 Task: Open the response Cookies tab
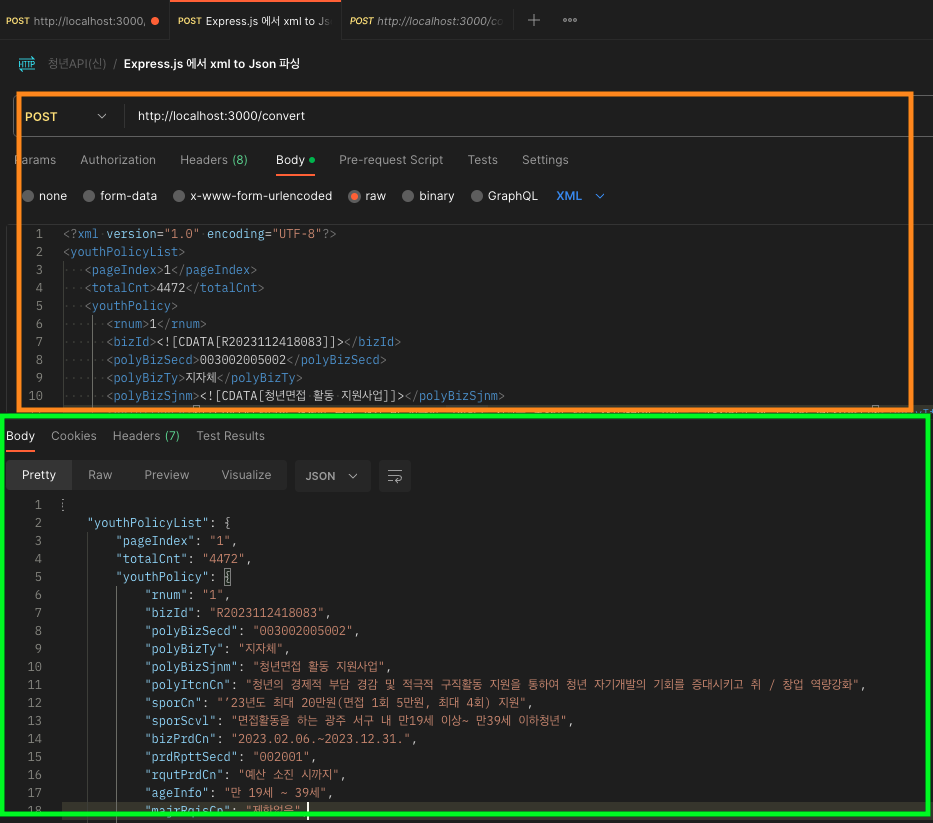pos(74,436)
